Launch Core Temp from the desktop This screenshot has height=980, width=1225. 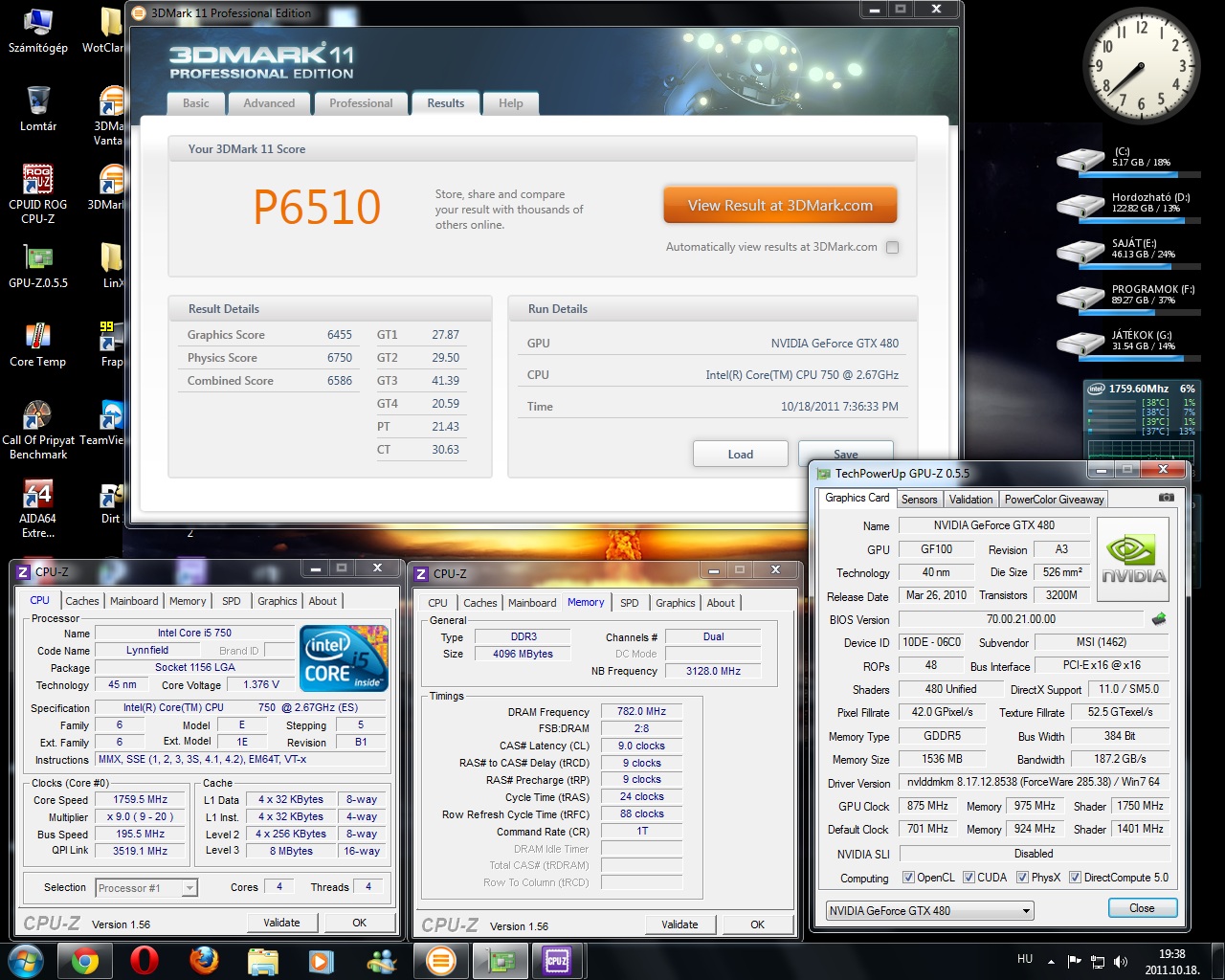pyautogui.click(x=38, y=345)
